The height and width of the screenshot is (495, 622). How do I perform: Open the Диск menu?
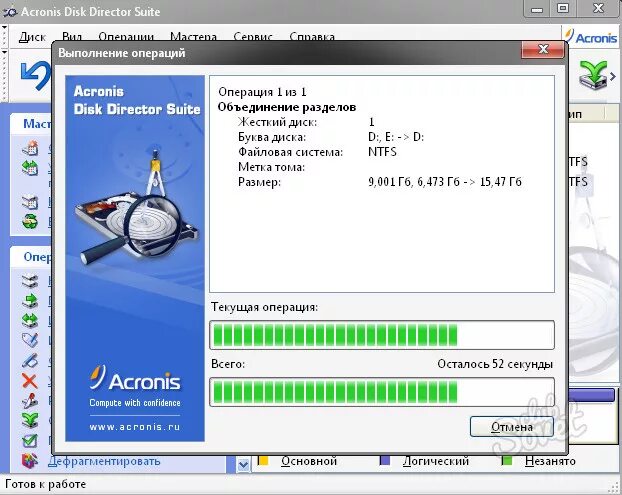[33, 37]
